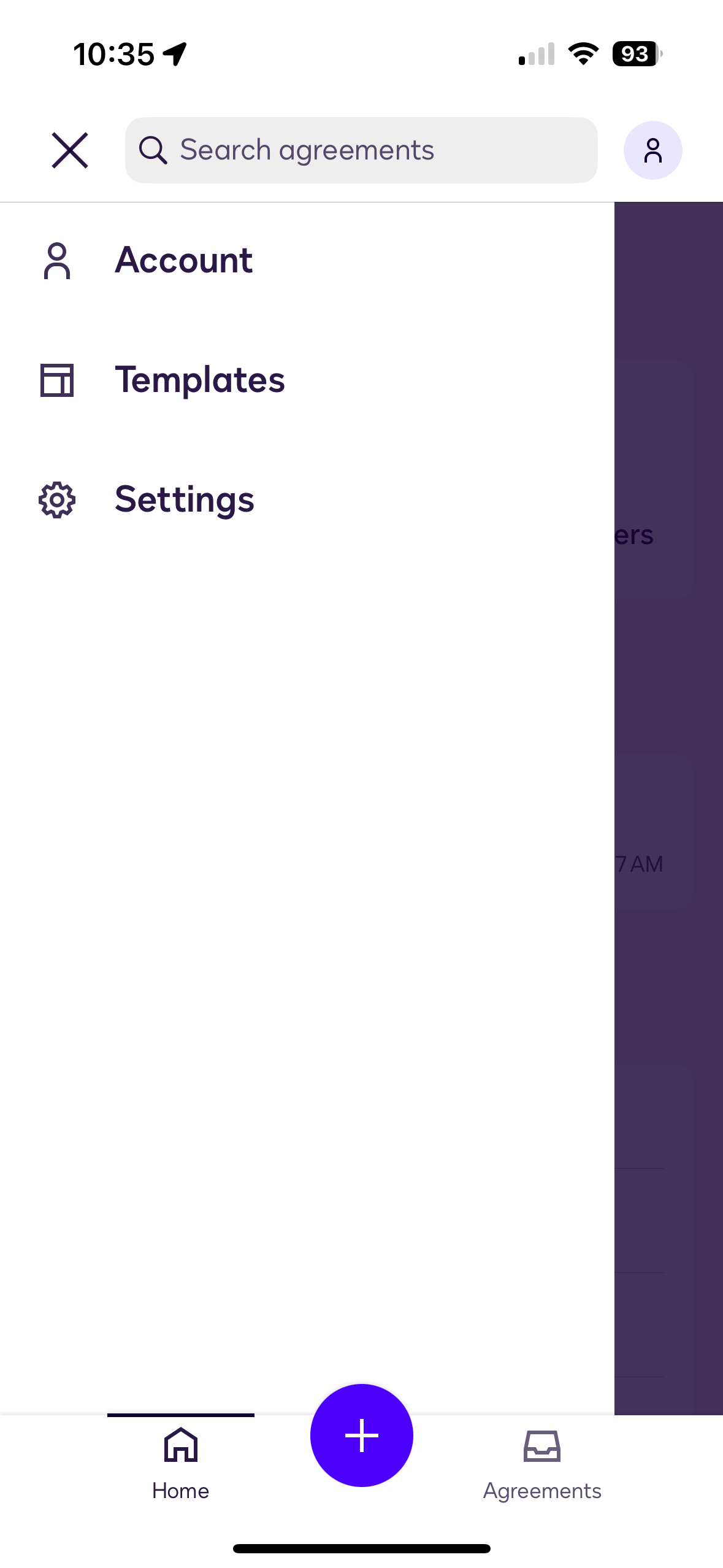The width and height of the screenshot is (723, 1568).
Task: Switch to the Agreements tab label
Action: [x=542, y=1491]
